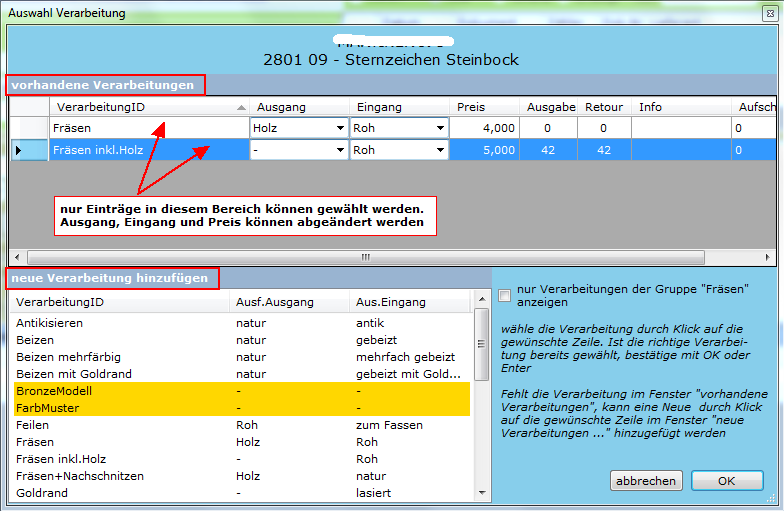The image size is (784, 511).
Task: Click the OK button
Action: click(x=727, y=481)
